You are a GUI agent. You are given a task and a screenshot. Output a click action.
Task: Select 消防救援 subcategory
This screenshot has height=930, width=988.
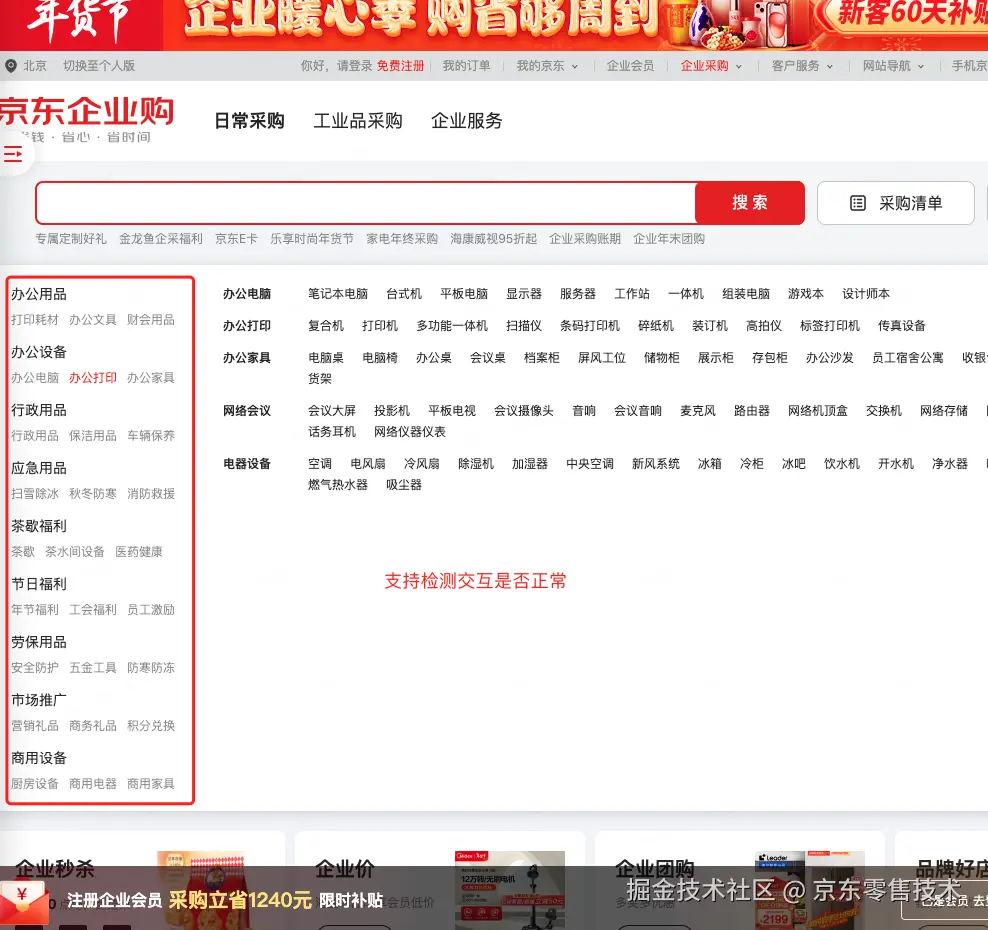point(151,493)
